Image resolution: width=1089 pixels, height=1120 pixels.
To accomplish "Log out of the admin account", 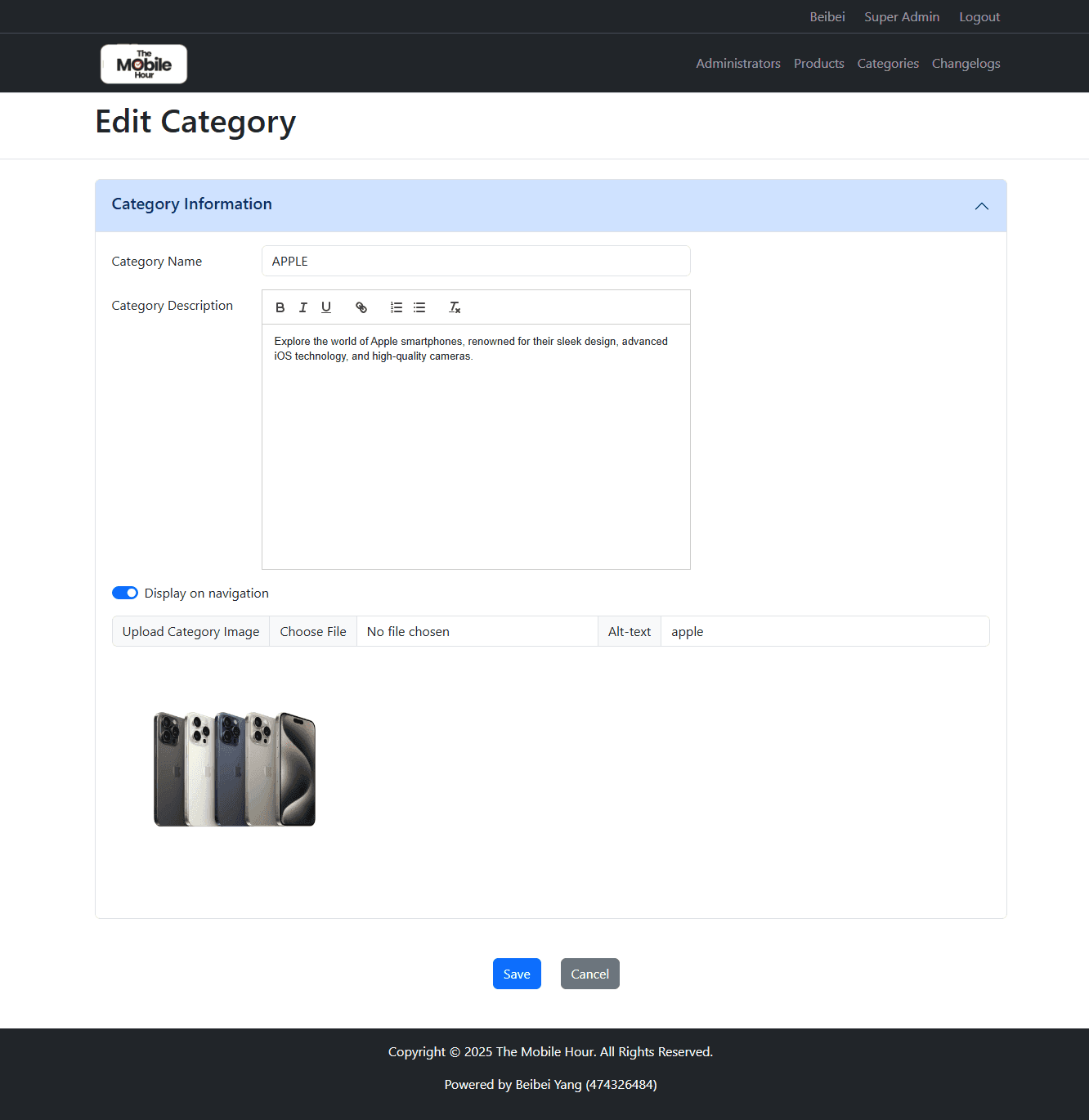I will [979, 17].
